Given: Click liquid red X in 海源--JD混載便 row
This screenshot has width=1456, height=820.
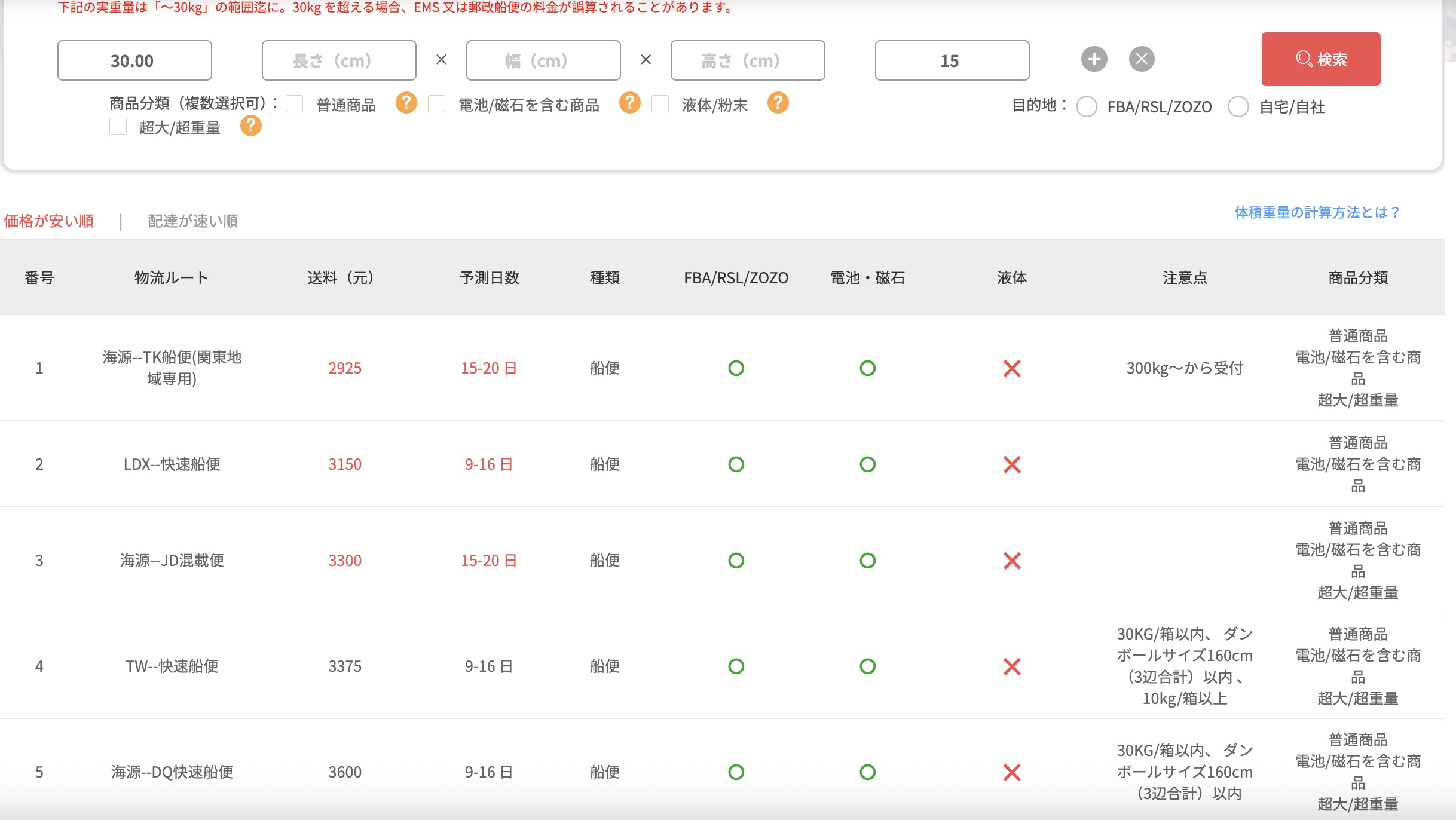Looking at the screenshot, I should click(x=1012, y=561).
